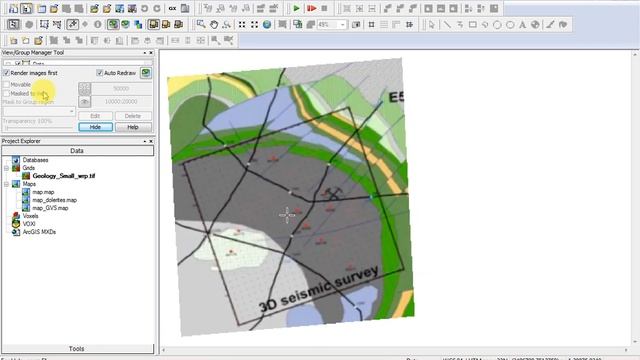Toggle the Movable checkbox

tap(6, 84)
